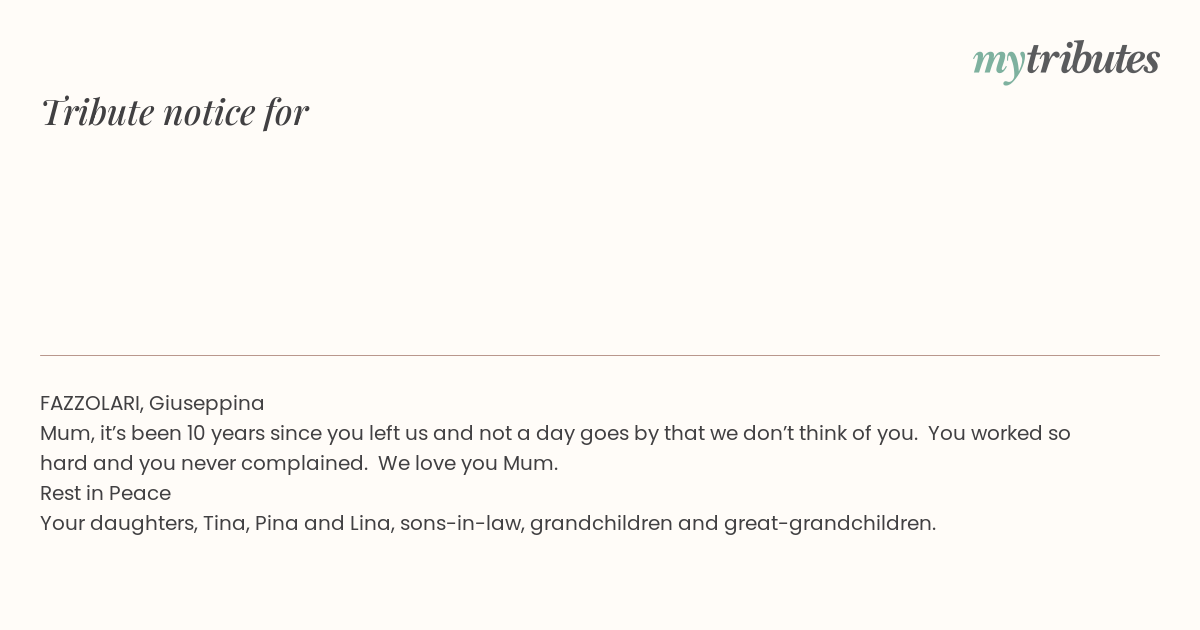Click the name FAZZOLARI, Giuseppina
Screen dimensions: 1200x630
[152, 403]
